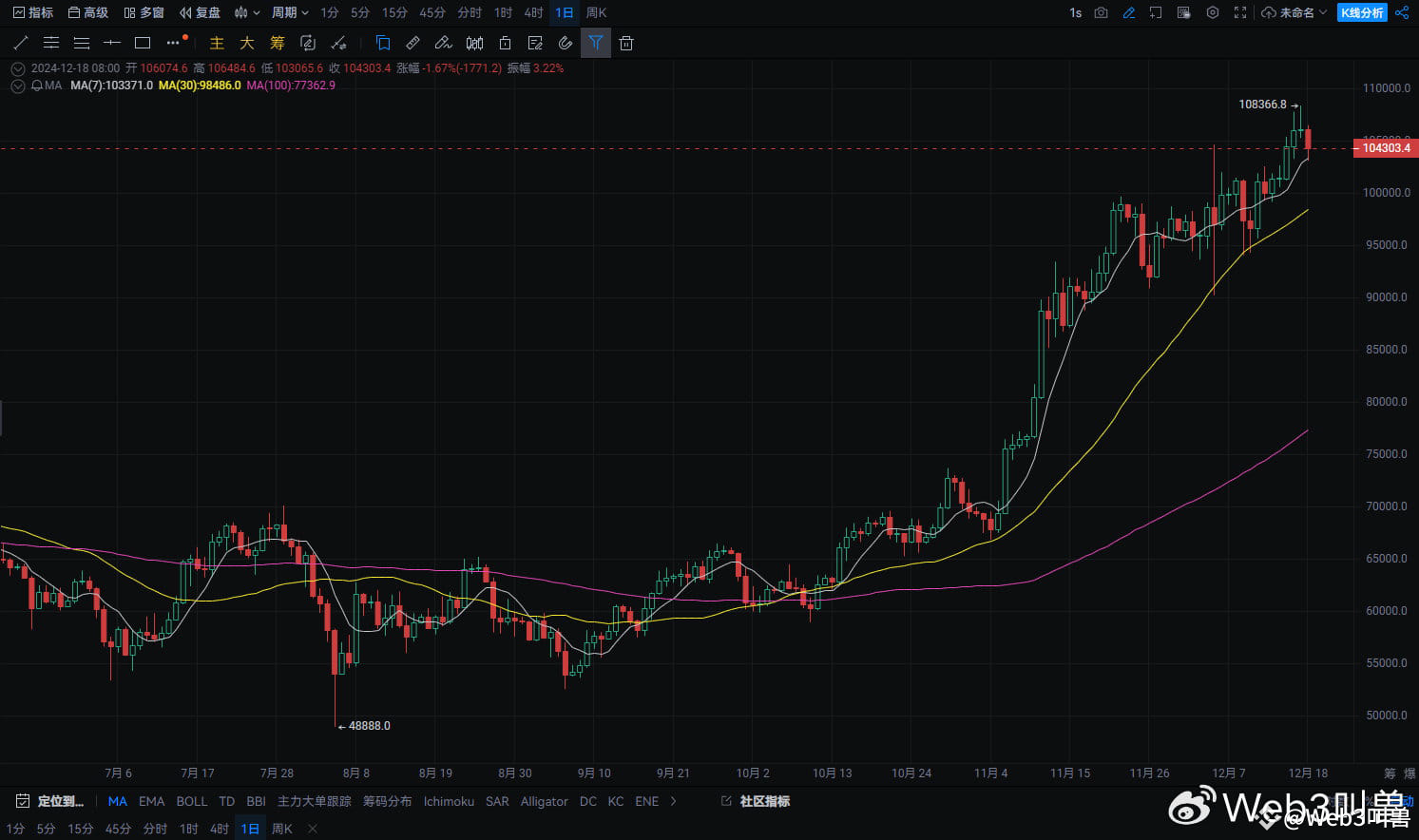Open the 高级 advanced menu

[x=87, y=12]
